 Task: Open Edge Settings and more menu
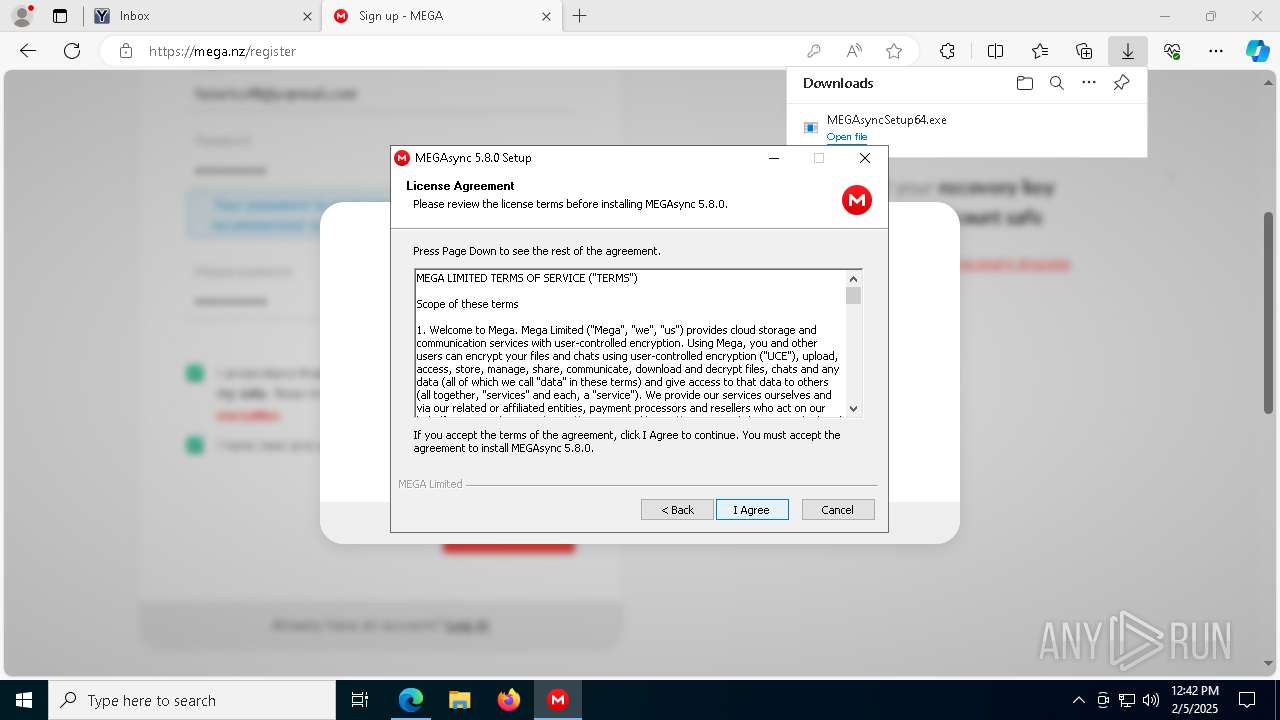pyautogui.click(x=1216, y=51)
